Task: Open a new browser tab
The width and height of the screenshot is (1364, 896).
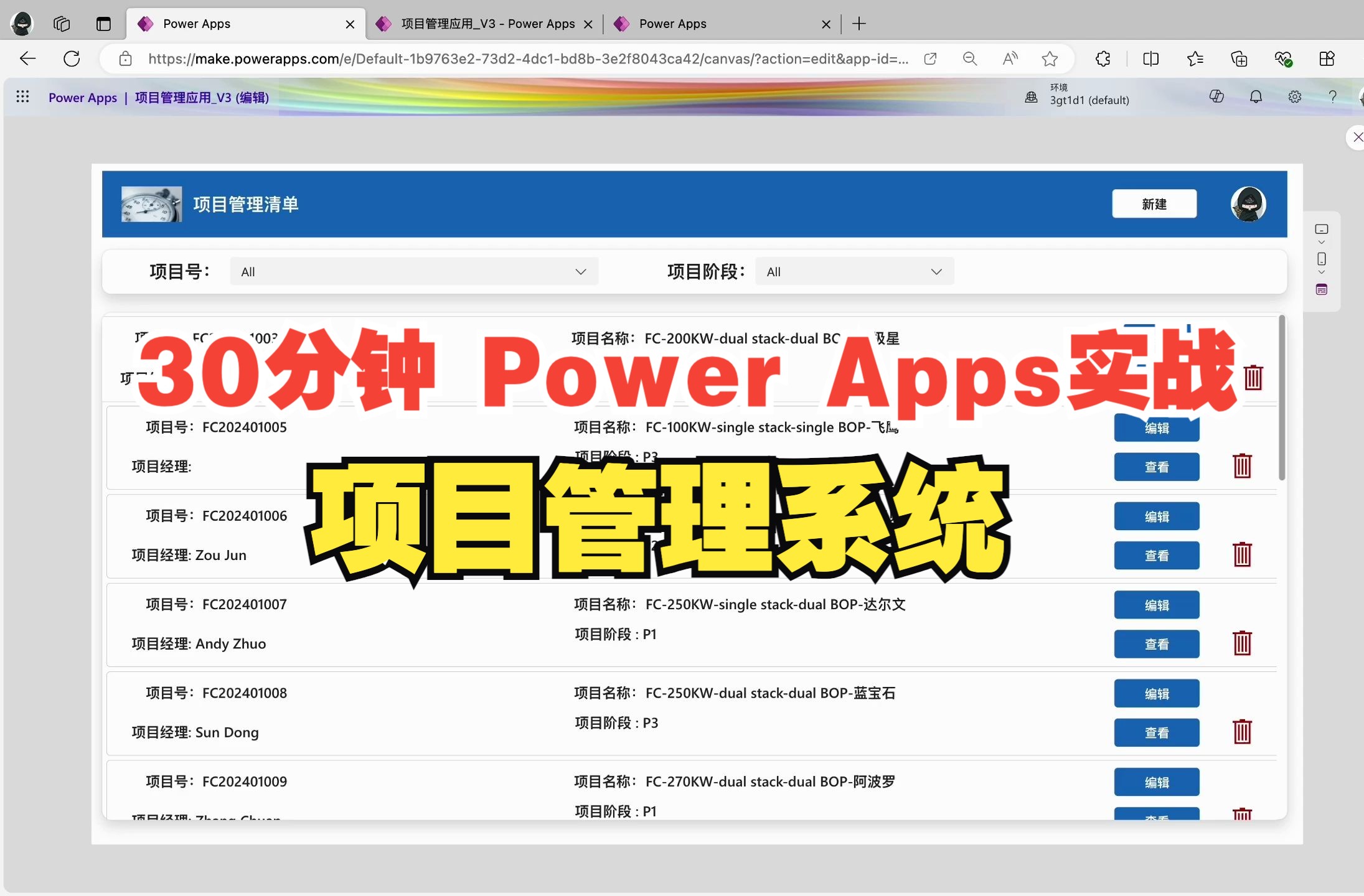Action: pyautogui.click(x=859, y=24)
